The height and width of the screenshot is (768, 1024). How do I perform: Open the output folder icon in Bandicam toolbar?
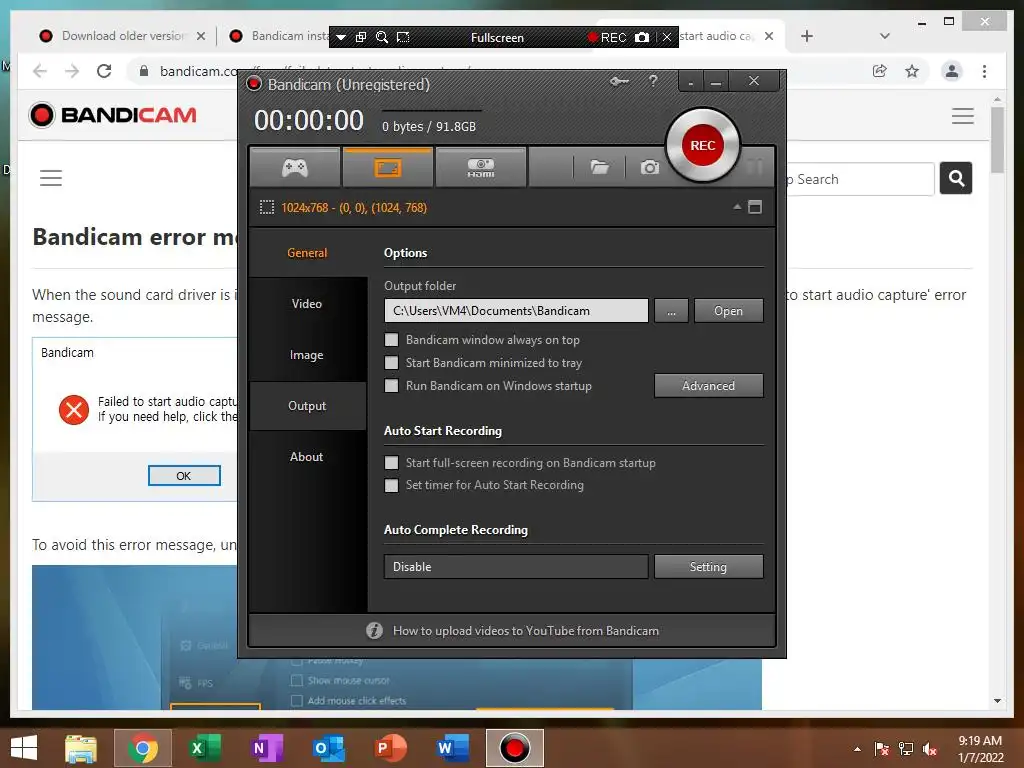(600, 168)
